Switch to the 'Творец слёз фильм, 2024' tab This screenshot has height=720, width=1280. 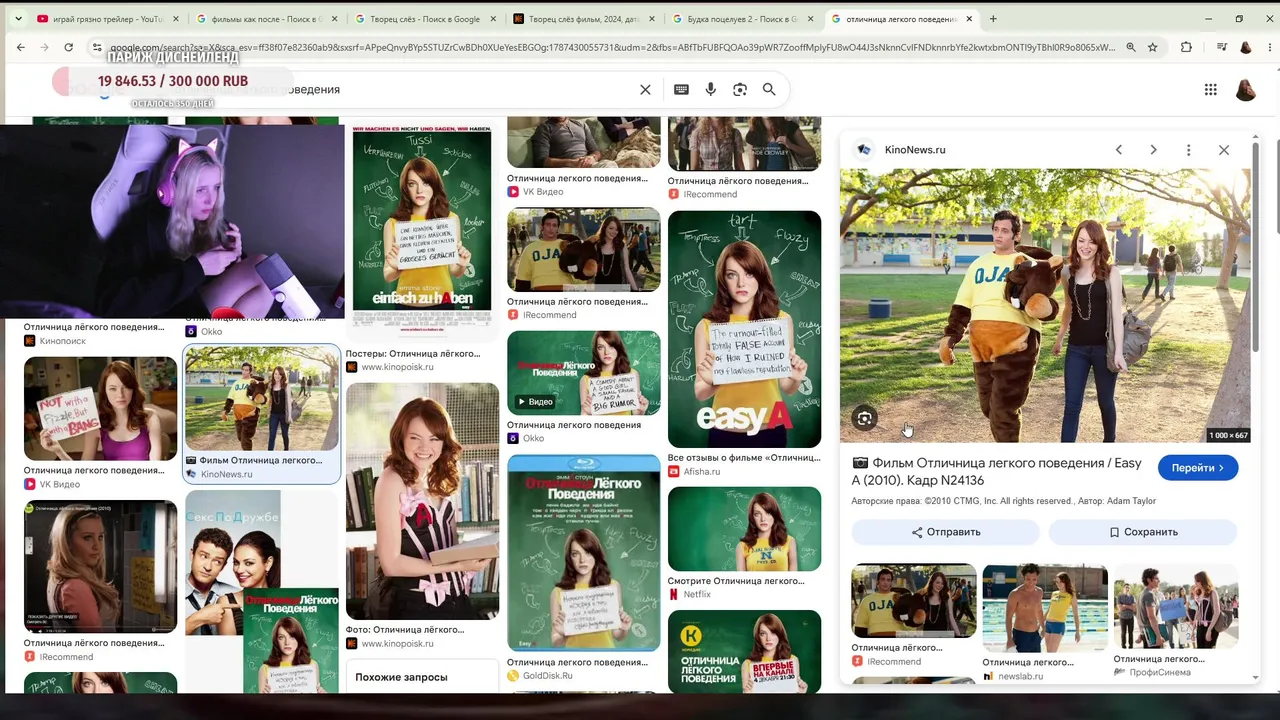pos(585,19)
